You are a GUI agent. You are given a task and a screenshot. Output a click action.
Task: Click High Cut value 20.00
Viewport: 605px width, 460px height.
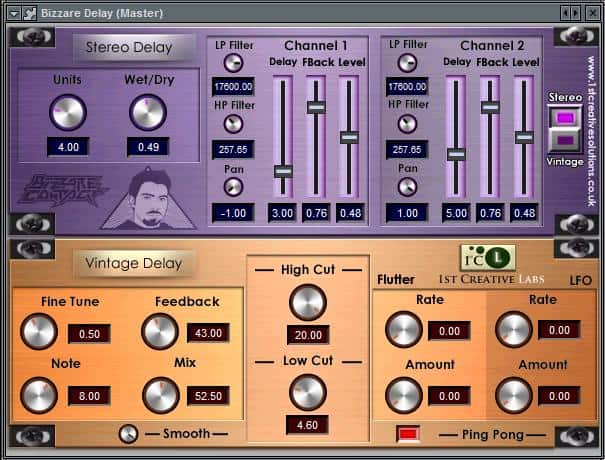pos(308,335)
